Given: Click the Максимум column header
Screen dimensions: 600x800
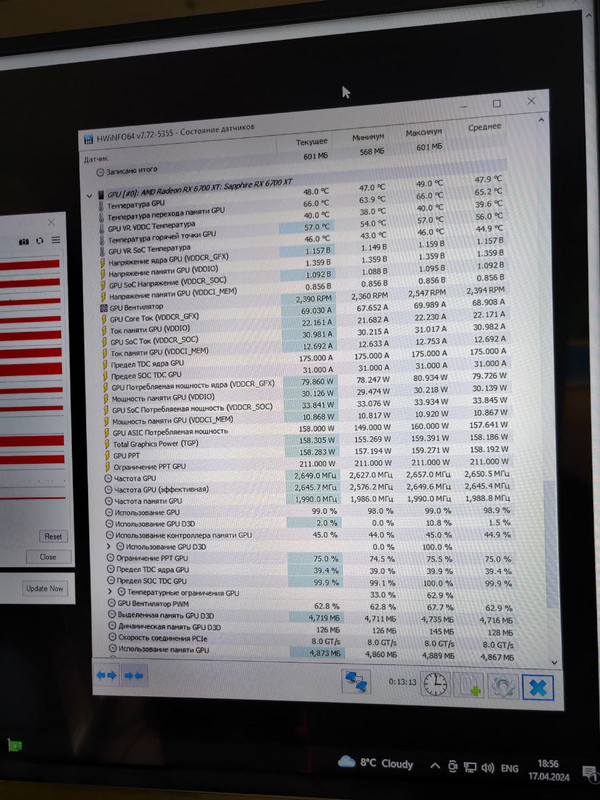Looking at the screenshot, I should coord(426,133).
